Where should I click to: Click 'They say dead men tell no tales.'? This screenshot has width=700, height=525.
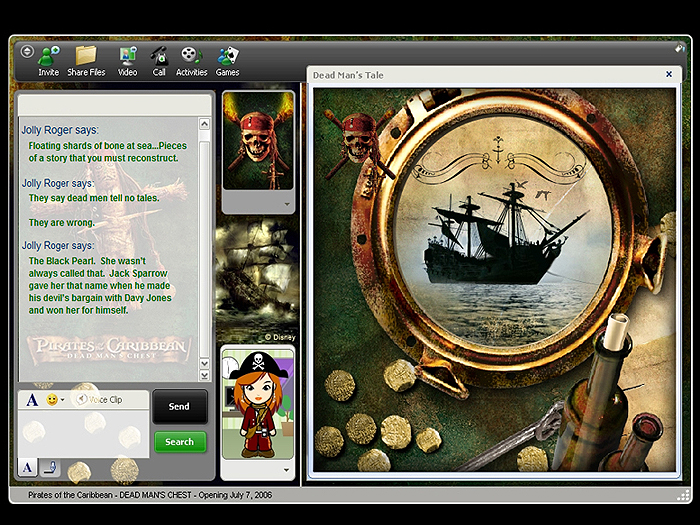tap(94, 198)
